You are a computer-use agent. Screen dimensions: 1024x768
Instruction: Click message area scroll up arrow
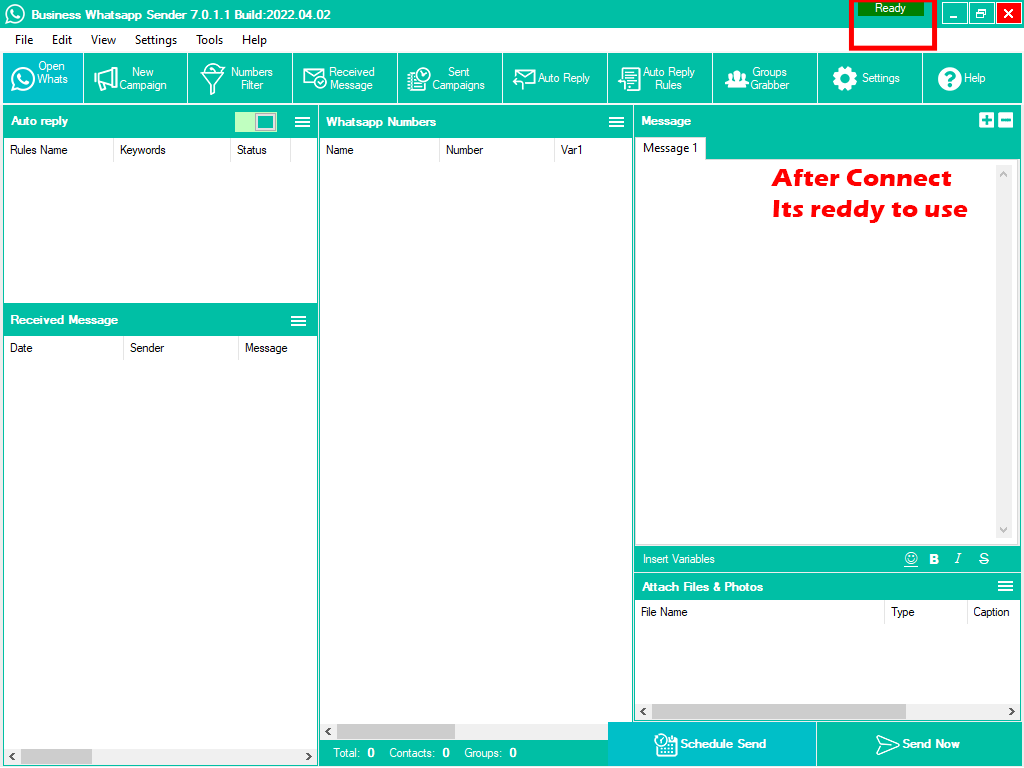pos(1003,174)
